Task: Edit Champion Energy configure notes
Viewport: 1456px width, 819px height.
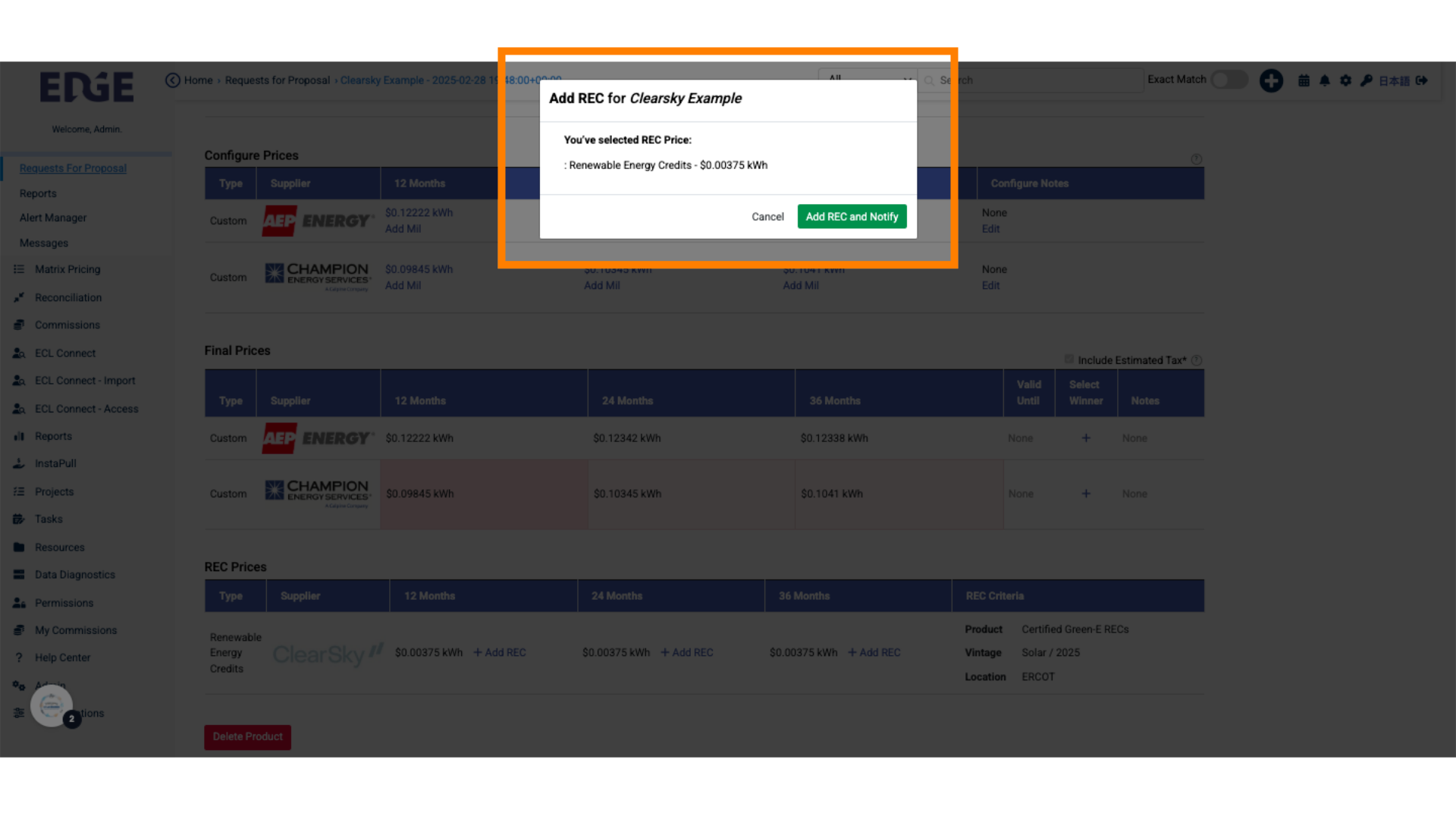Action: [x=990, y=286]
